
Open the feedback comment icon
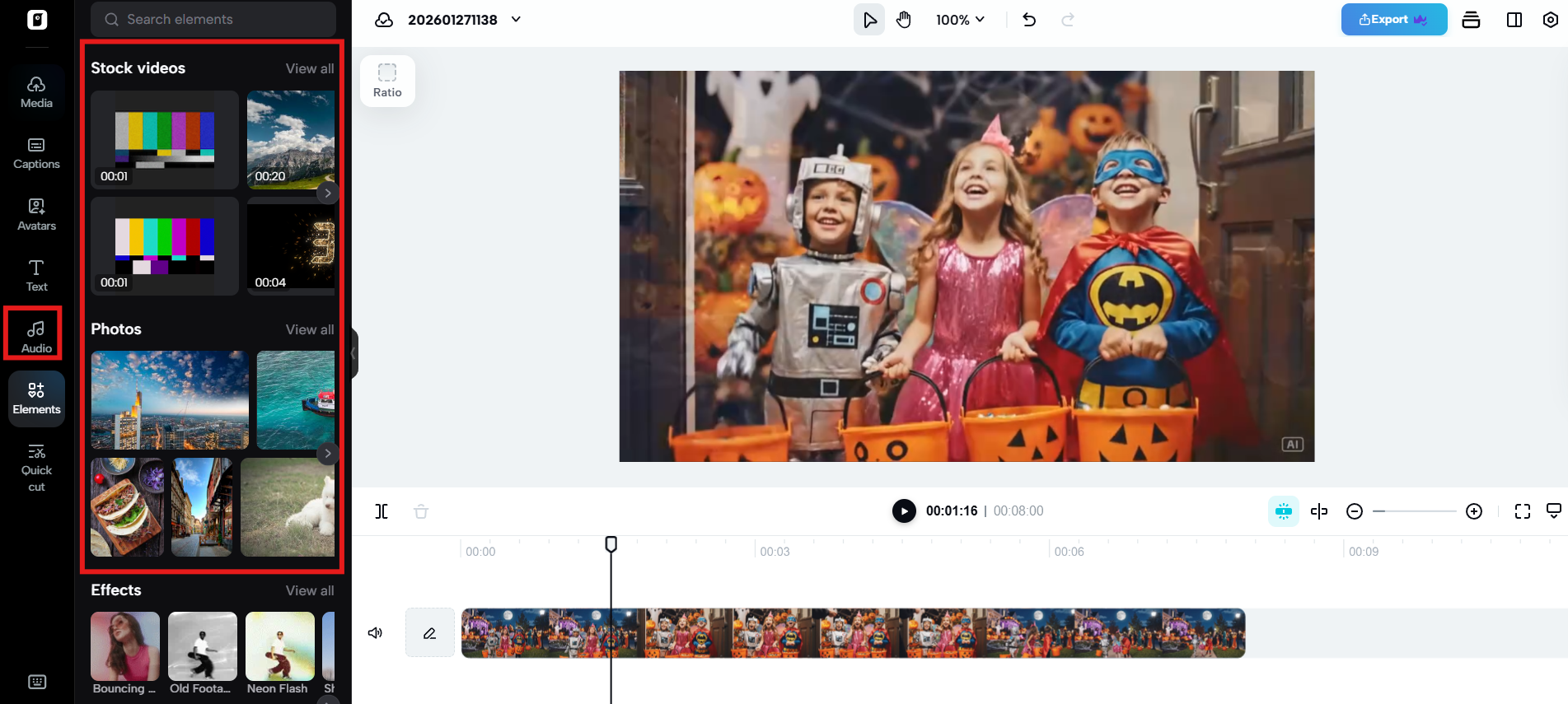[1554, 511]
